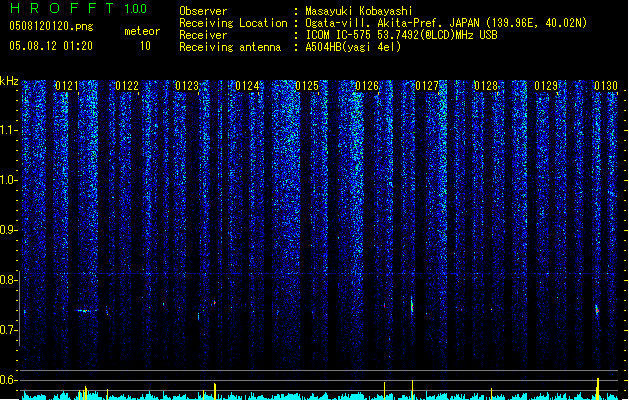Click the 0.8 frequency axis label
Image resolution: width=629 pixels, height=400 pixels.
point(9,280)
